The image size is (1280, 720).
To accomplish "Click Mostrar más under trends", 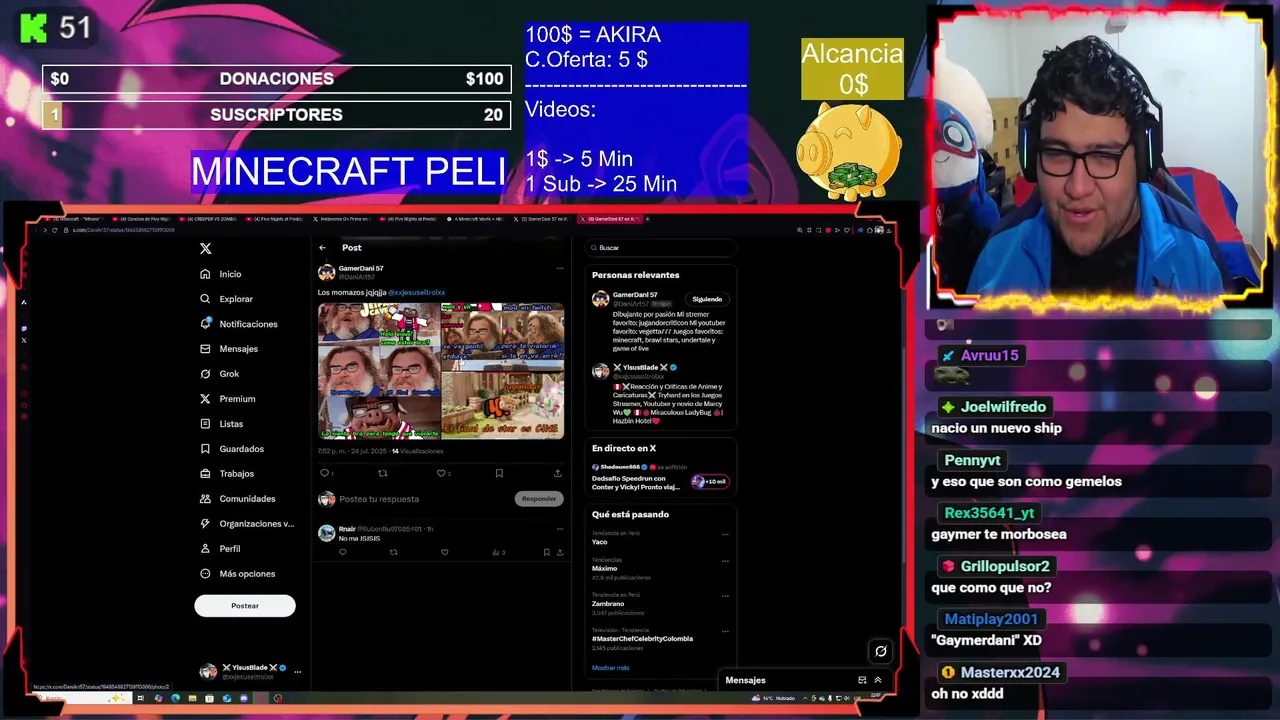I will point(611,668).
